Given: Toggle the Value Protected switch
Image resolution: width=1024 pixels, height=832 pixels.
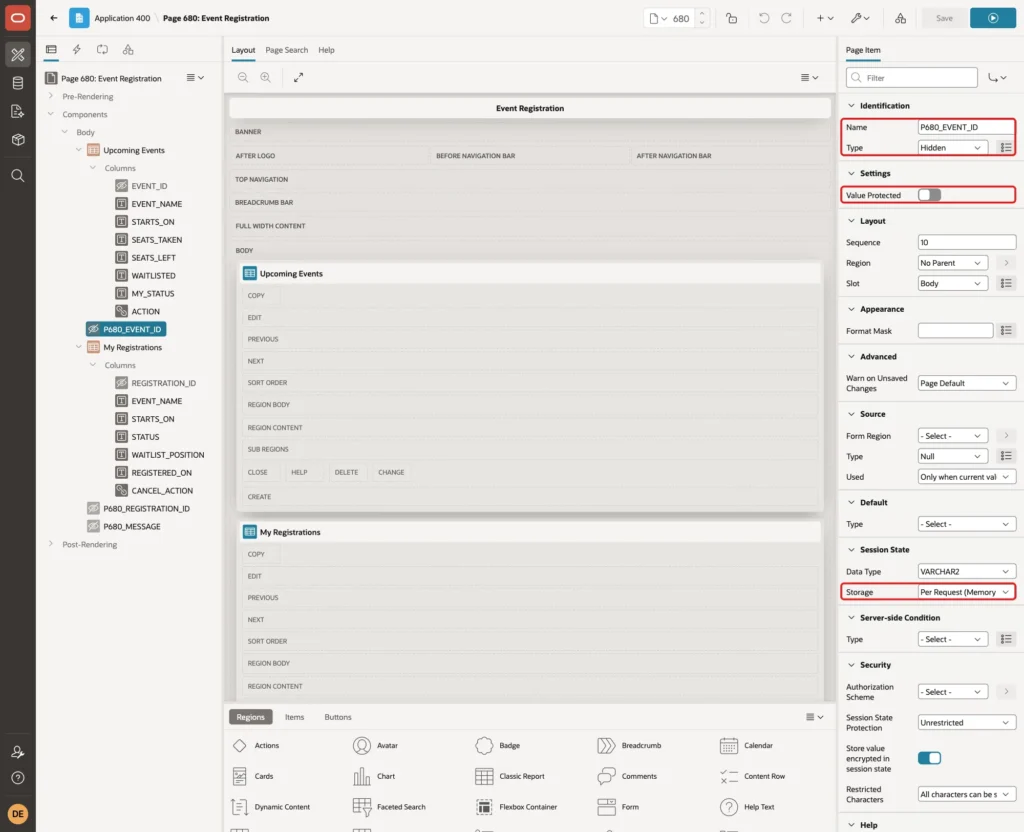Looking at the screenshot, I should tap(929, 195).
